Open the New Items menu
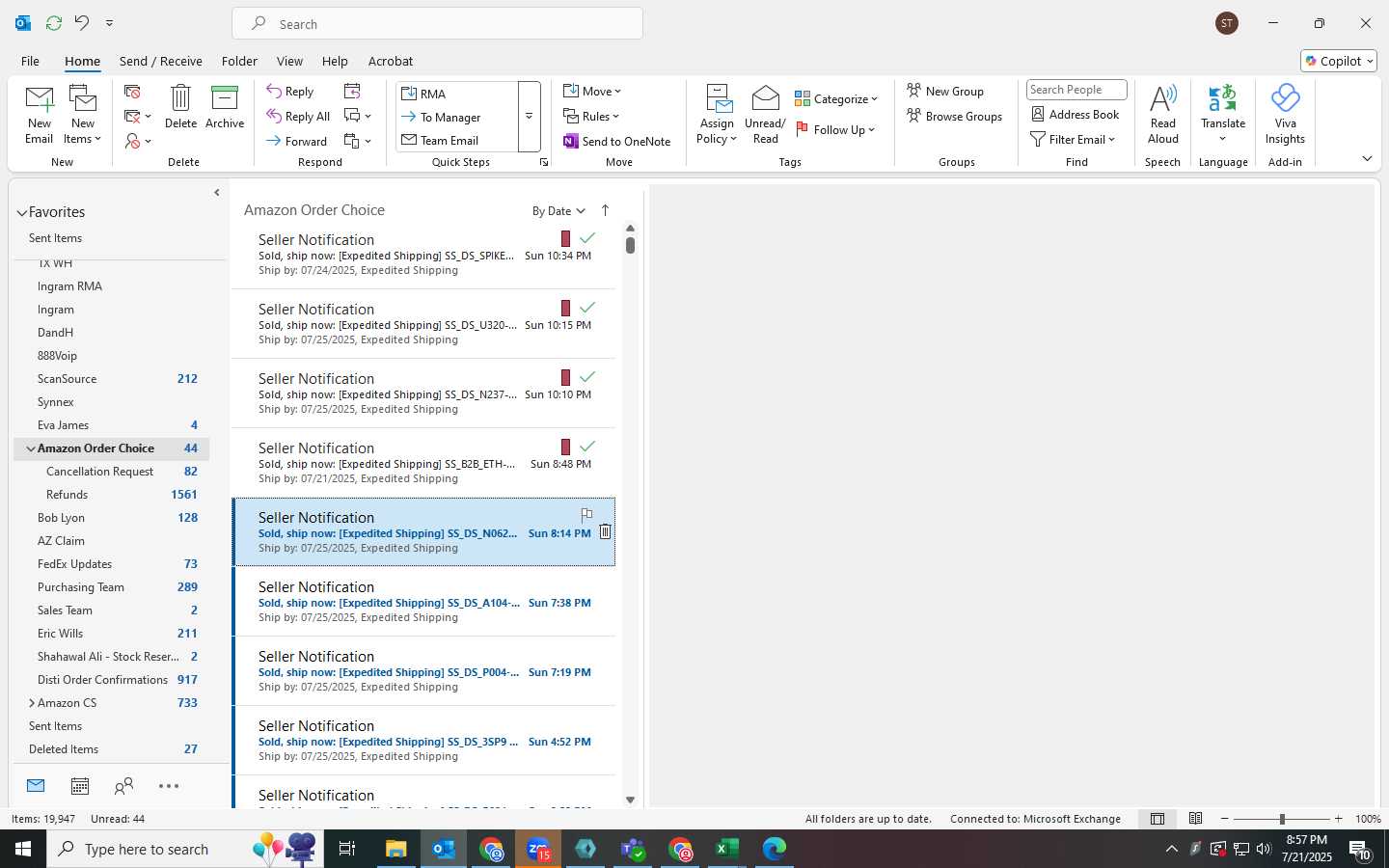Screen dimensions: 1389x868 83,114
